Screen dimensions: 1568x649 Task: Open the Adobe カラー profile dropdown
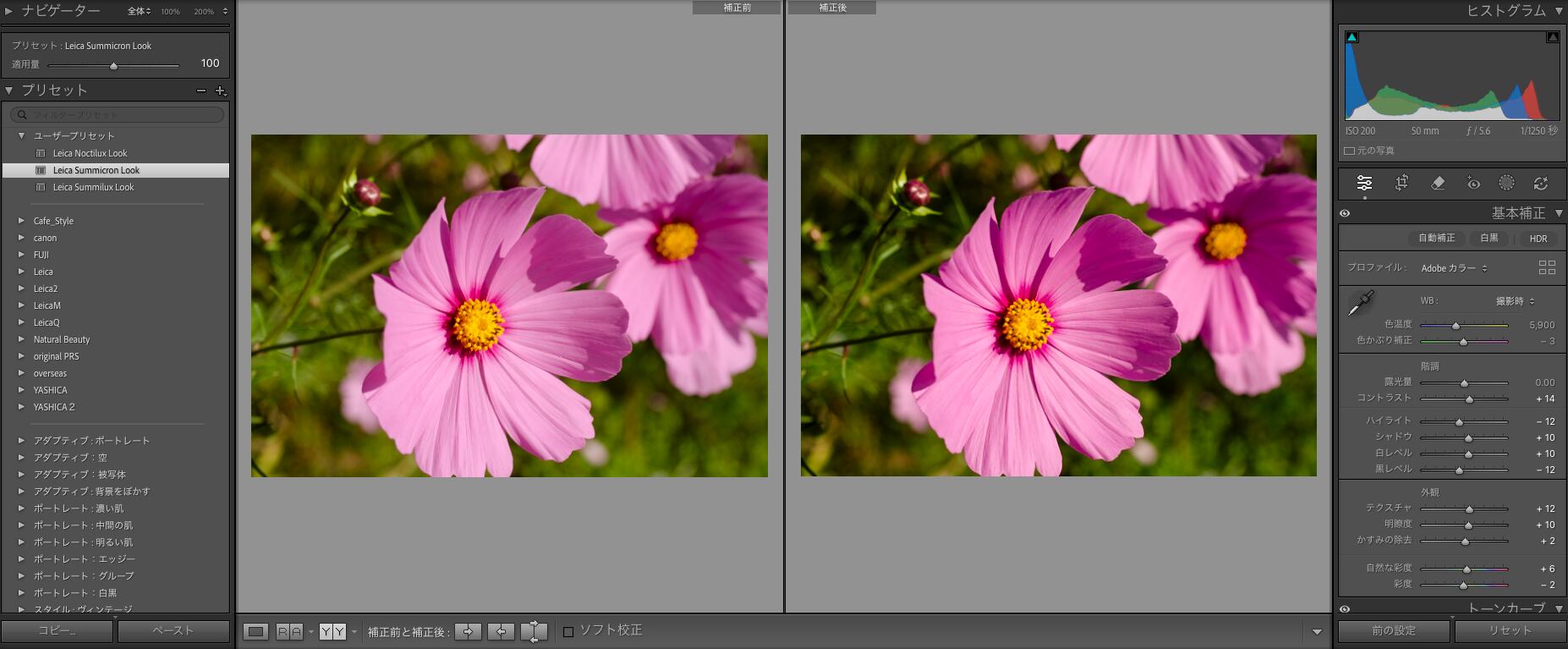(x=1454, y=268)
